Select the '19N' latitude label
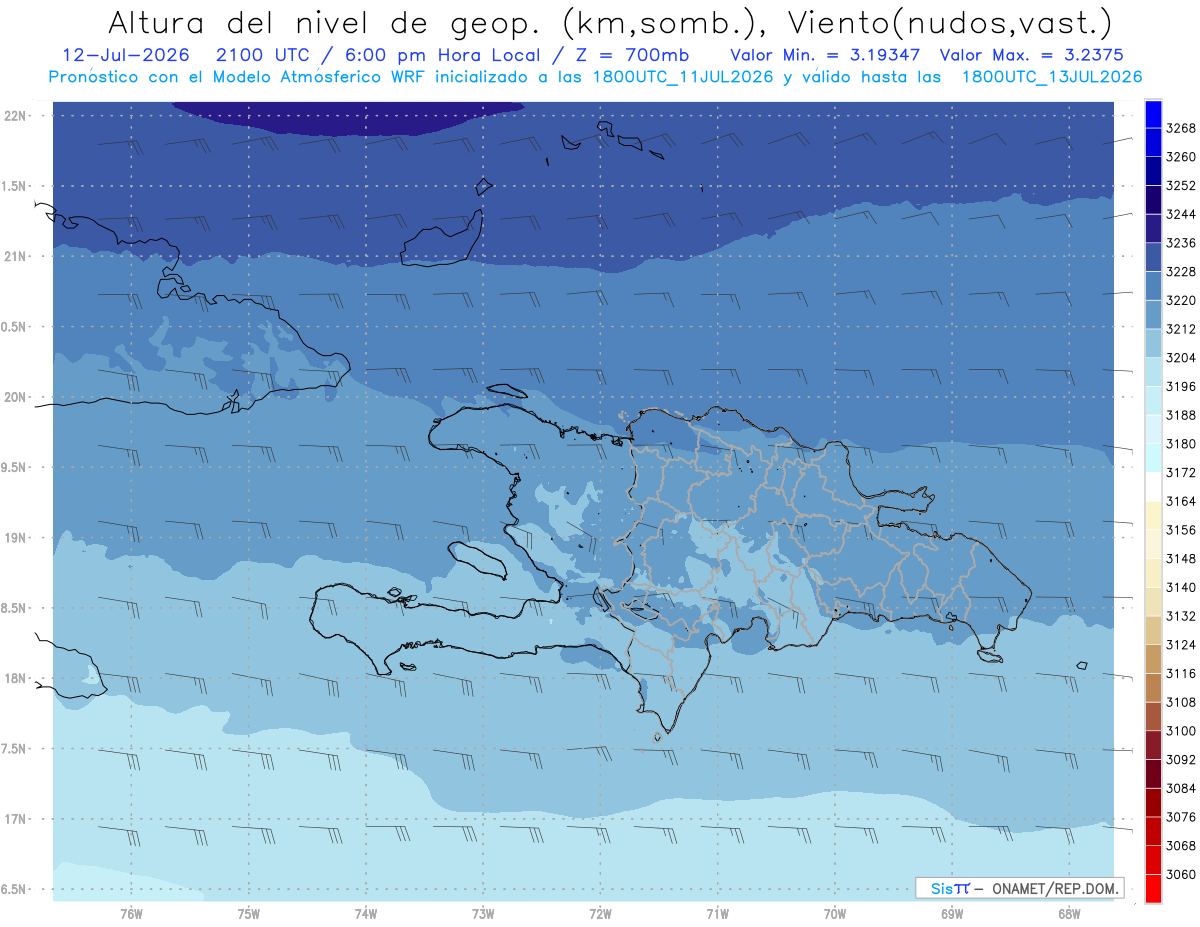1200x927 pixels. (x=14, y=538)
